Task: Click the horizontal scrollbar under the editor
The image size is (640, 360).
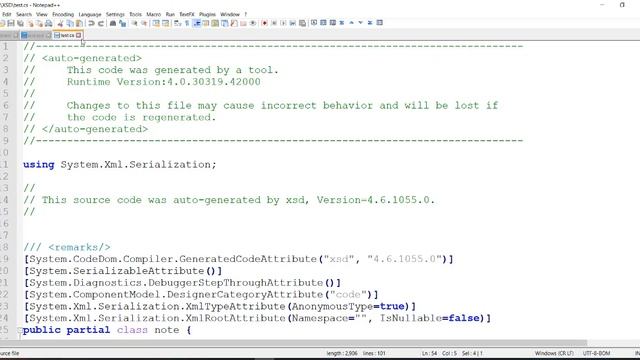Action: (x=294, y=343)
